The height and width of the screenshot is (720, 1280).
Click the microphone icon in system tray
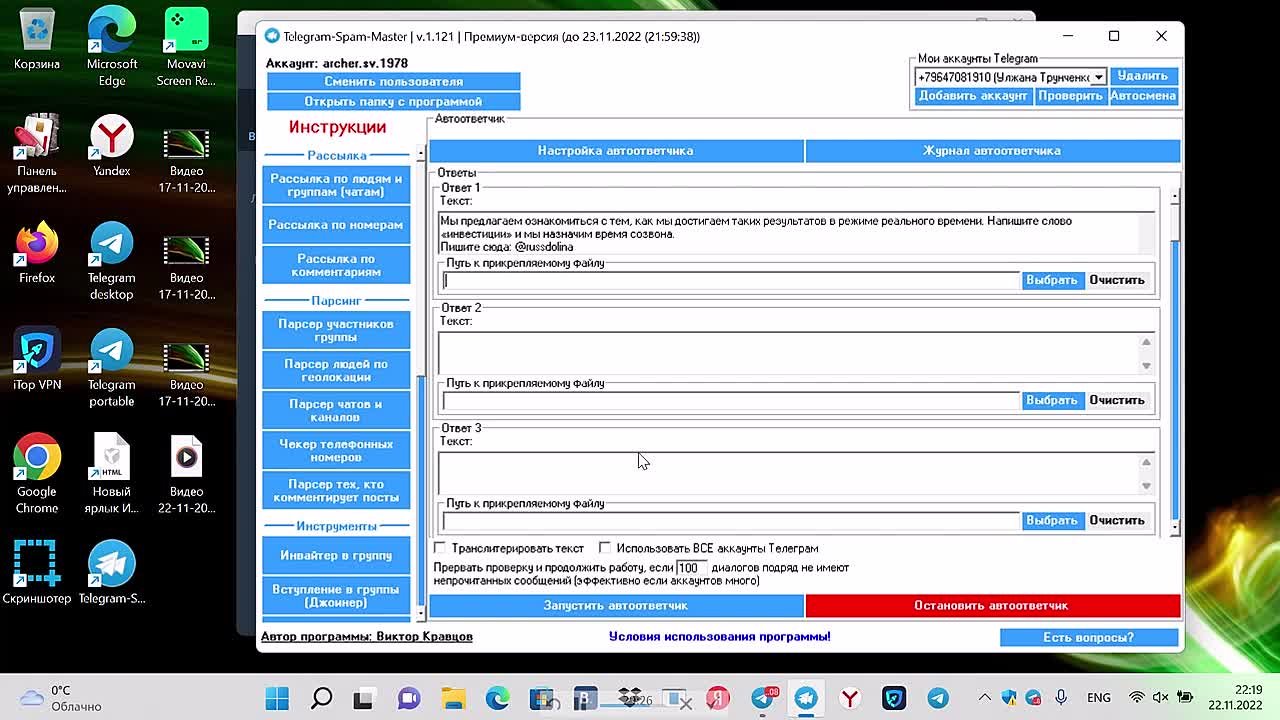point(1061,698)
